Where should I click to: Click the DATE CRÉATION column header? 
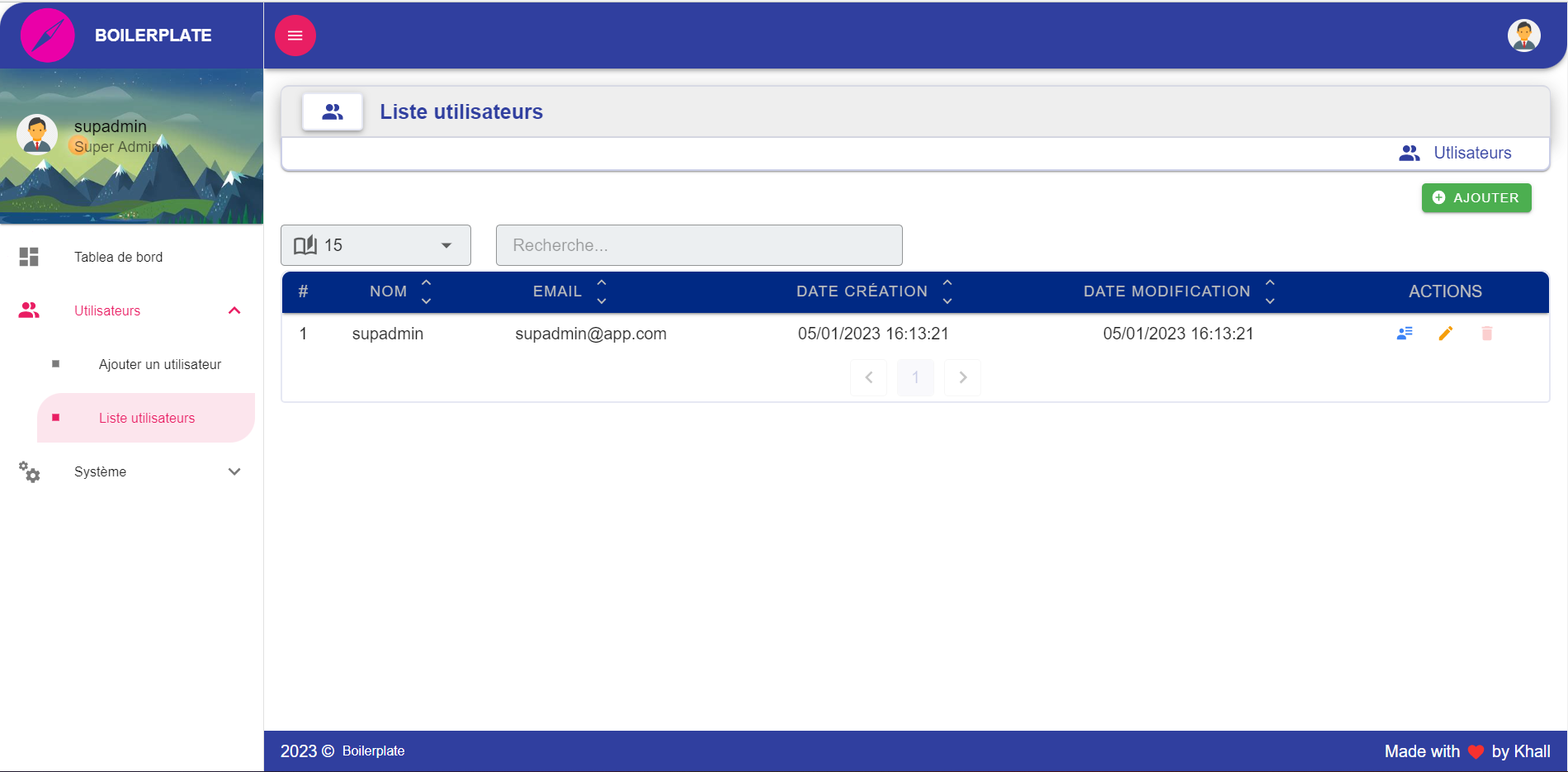click(862, 291)
